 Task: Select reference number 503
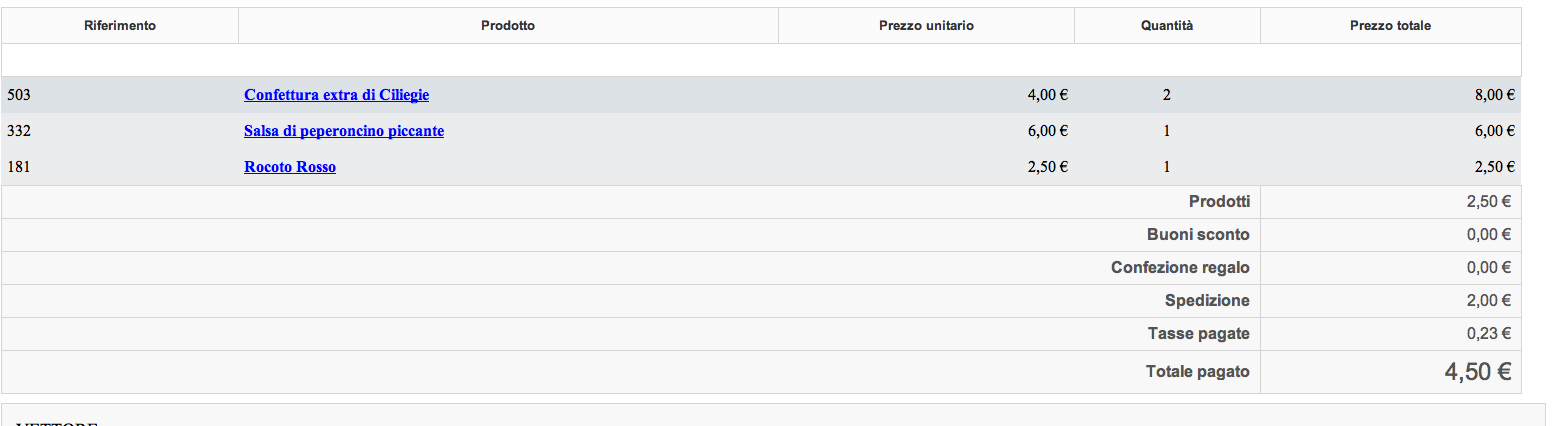[x=19, y=95]
